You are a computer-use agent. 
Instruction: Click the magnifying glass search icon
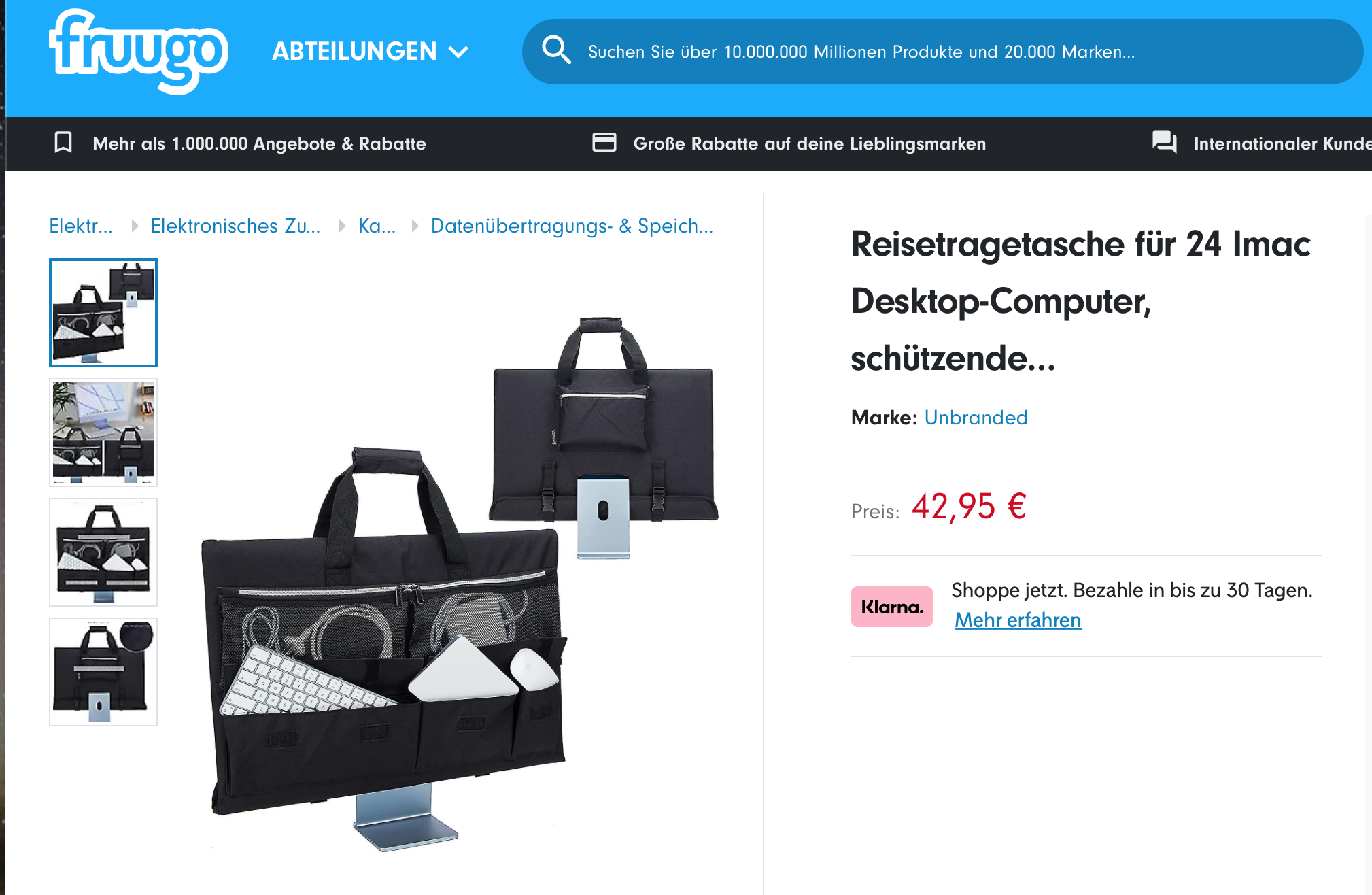coord(556,50)
